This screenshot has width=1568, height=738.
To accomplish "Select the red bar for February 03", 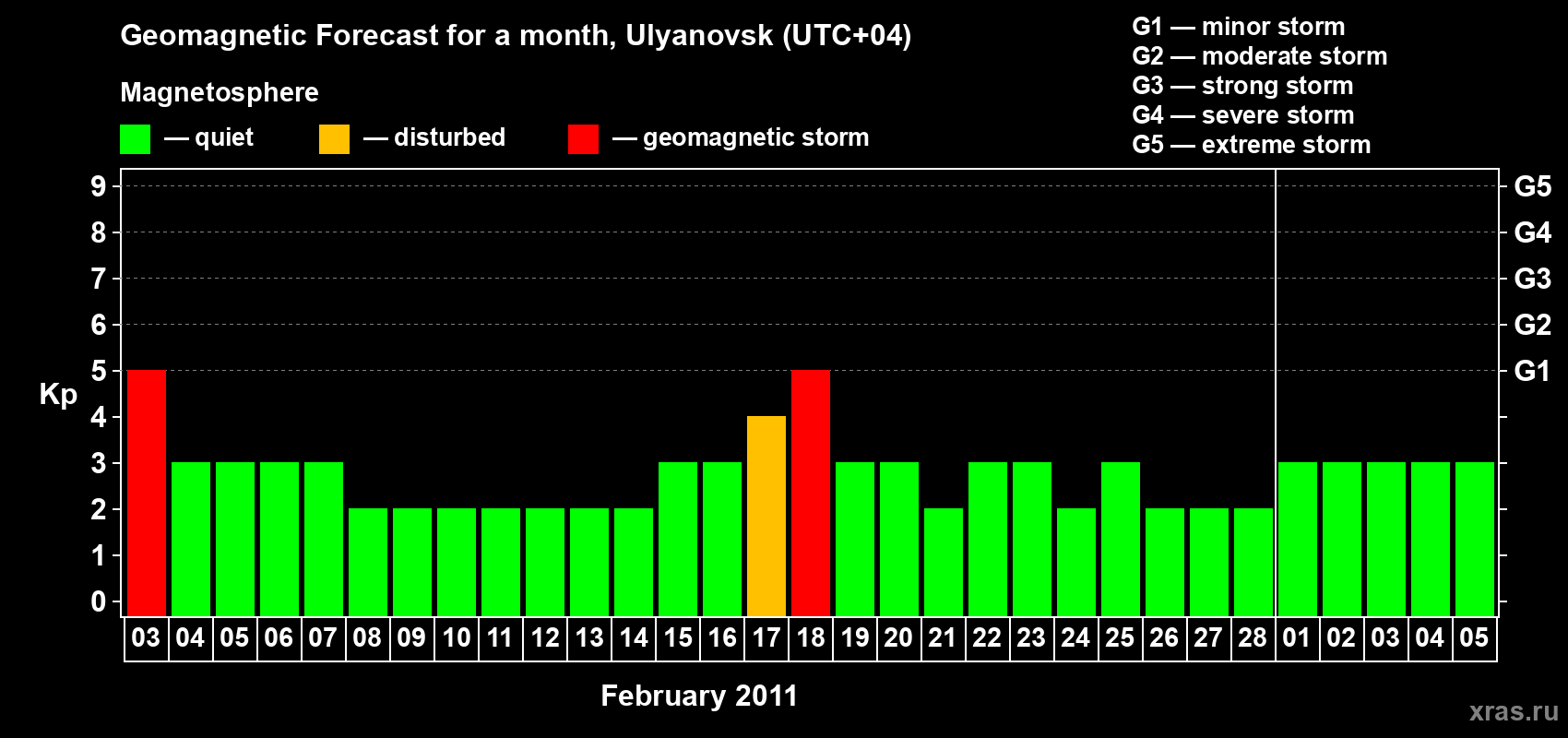I will (x=147, y=493).
